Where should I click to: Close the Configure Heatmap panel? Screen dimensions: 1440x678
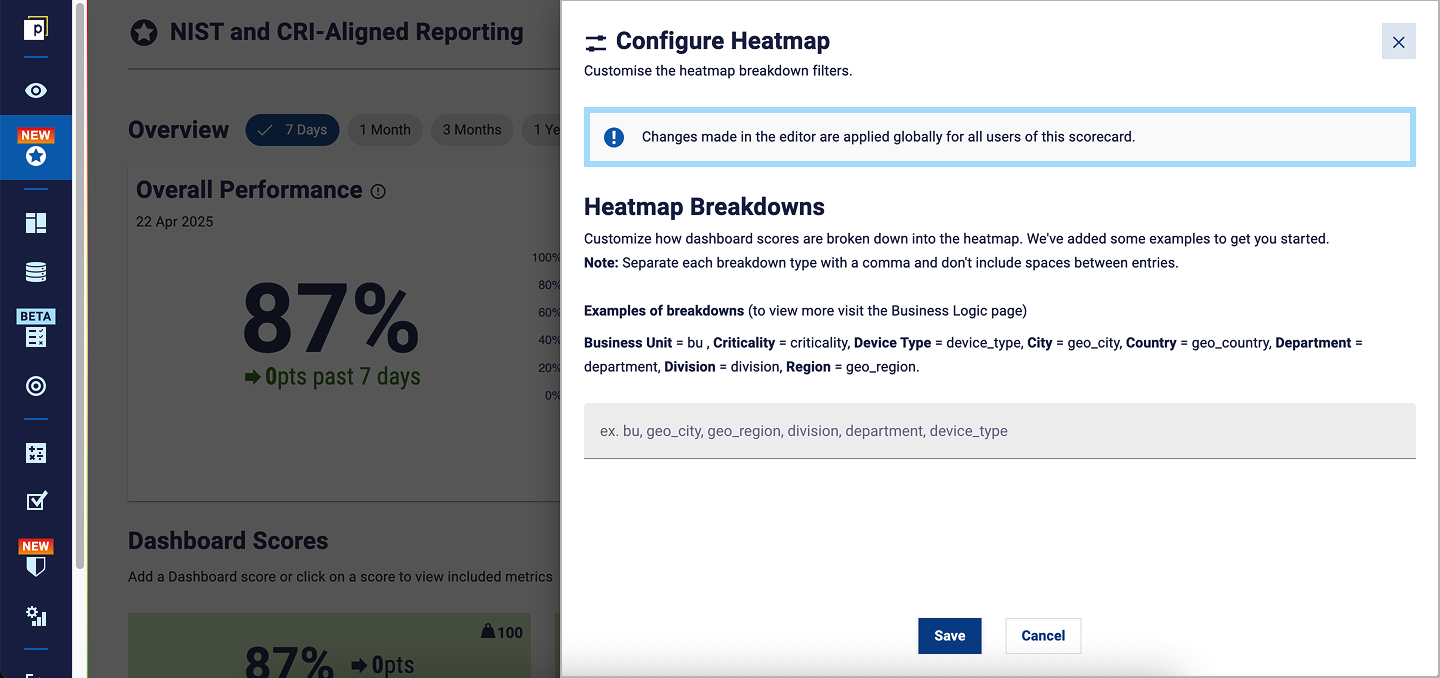1399,42
